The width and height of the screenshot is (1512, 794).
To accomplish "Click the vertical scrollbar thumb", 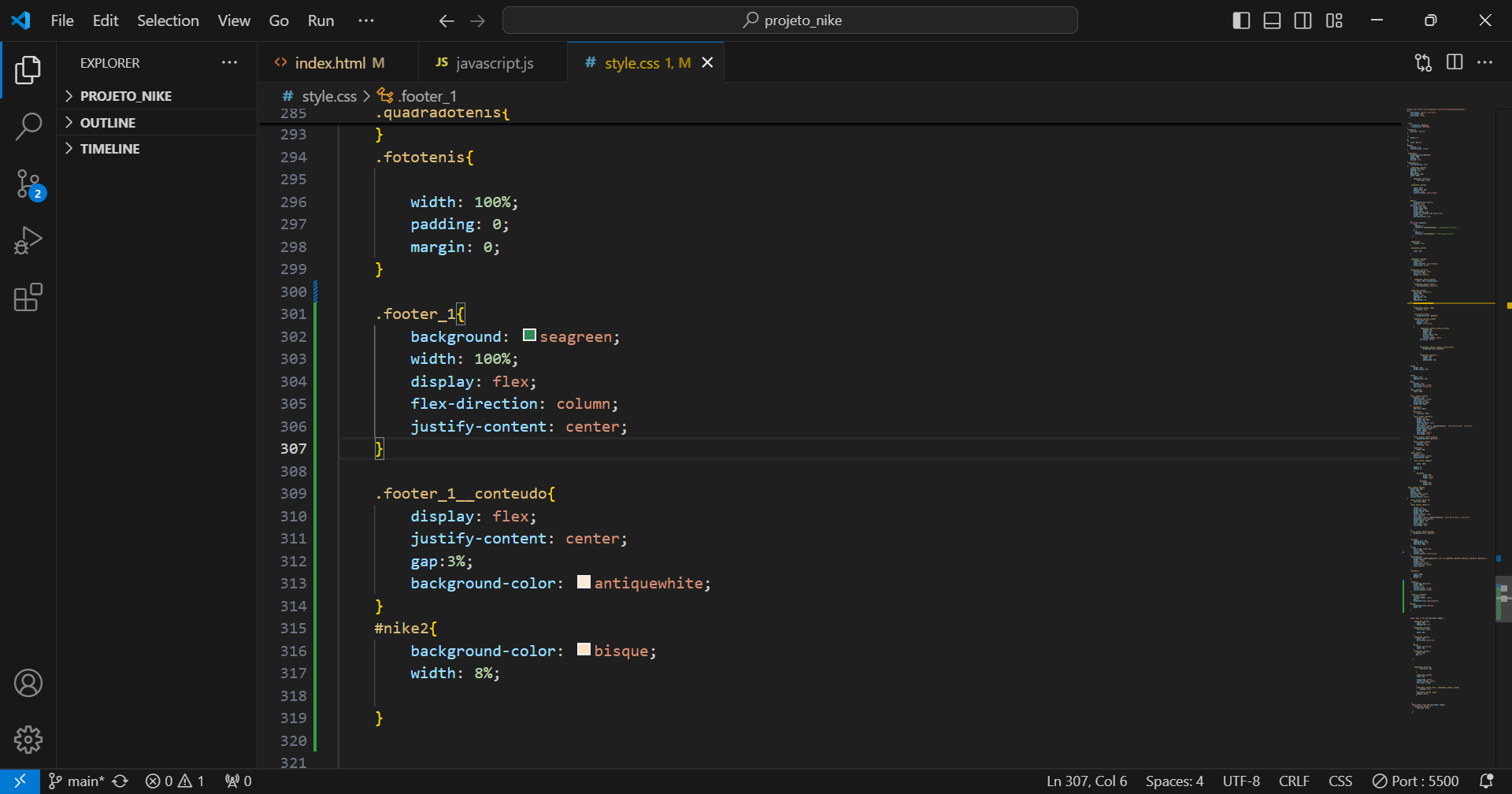I will point(1503,599).
